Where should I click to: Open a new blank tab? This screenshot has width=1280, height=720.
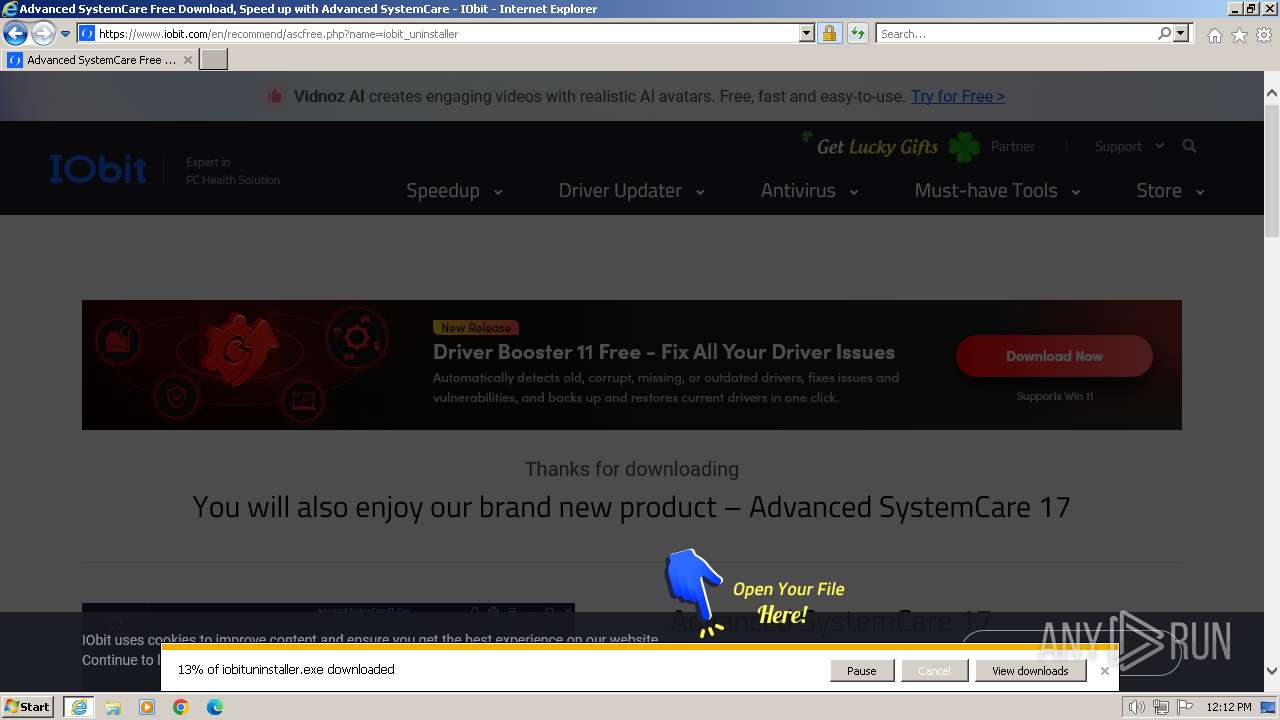214,60
